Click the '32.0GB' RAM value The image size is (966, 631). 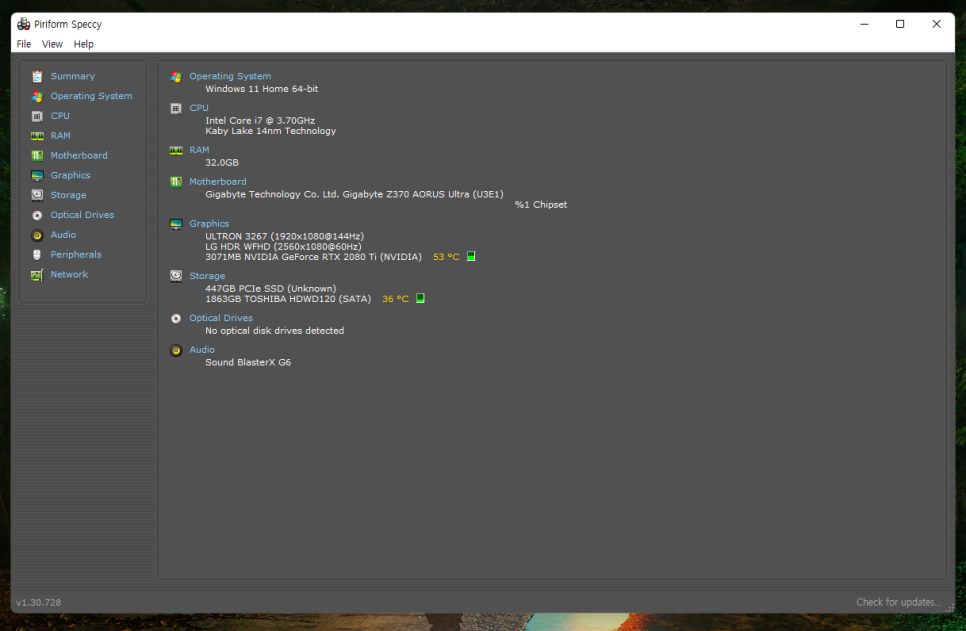222,163
